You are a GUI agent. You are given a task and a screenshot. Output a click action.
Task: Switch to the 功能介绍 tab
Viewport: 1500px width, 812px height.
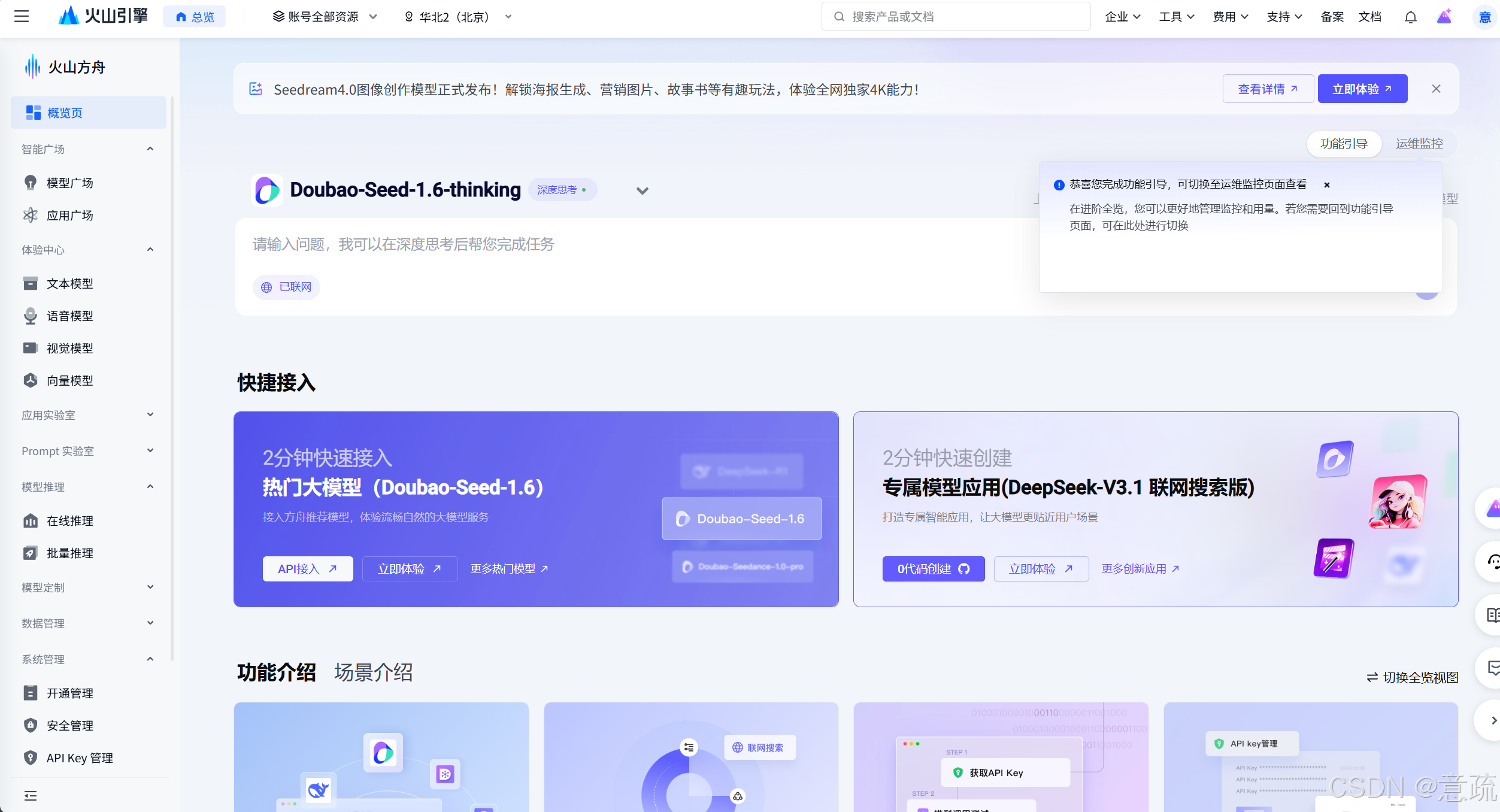276,672
